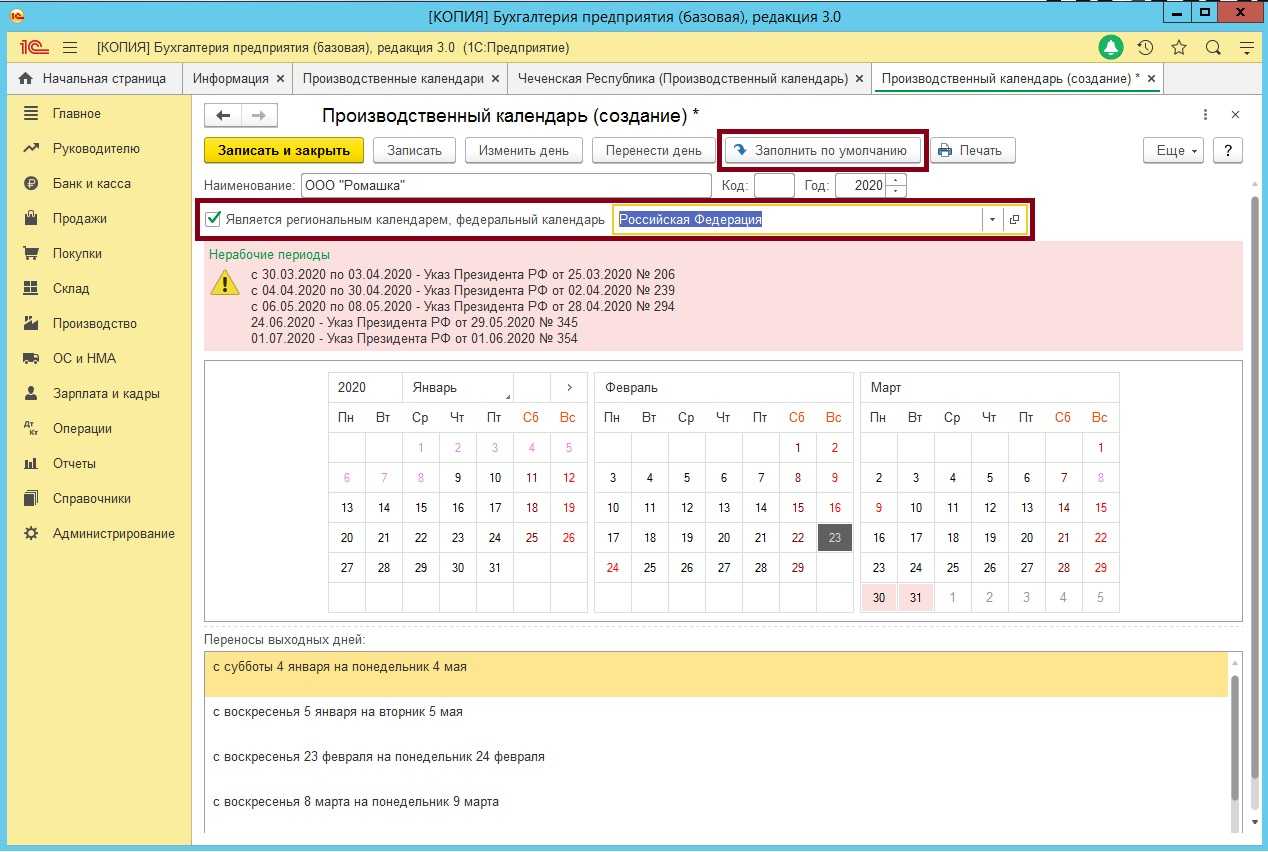The image size is (1268, 852).
Task: Click the back arrow navigation button
Action: [223, 116]
